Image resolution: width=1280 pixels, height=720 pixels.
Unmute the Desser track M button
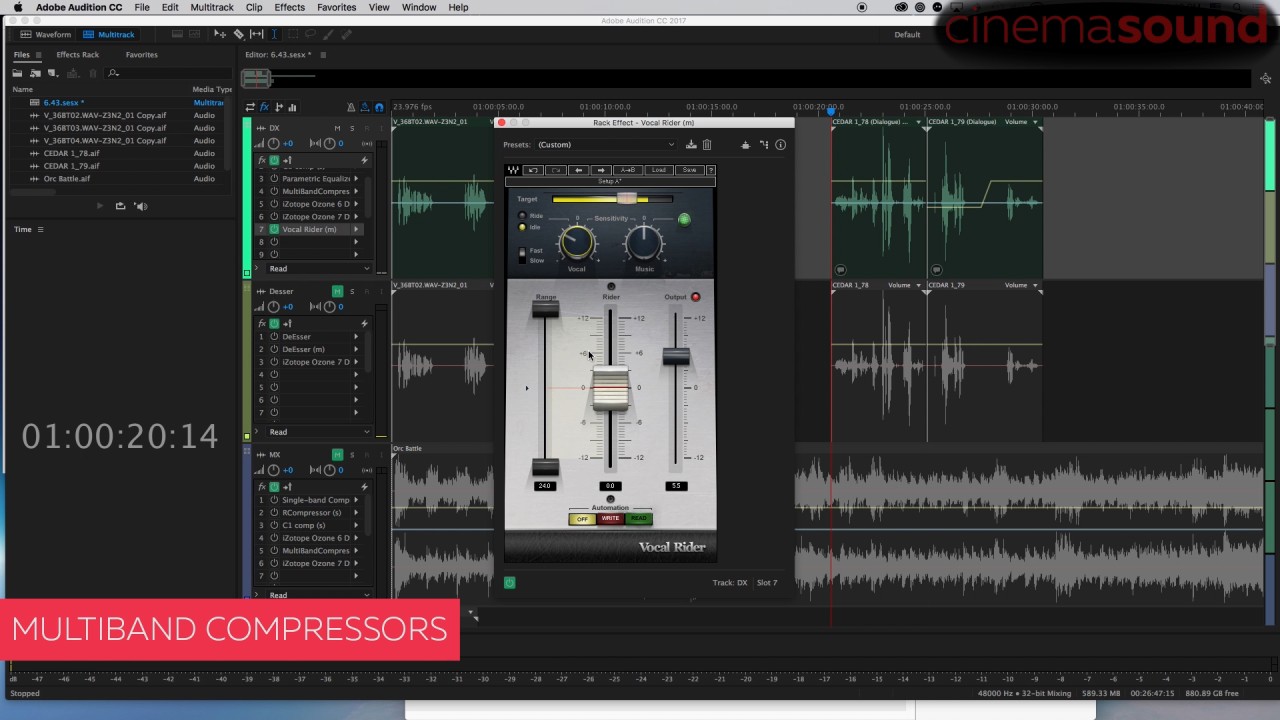337,291
